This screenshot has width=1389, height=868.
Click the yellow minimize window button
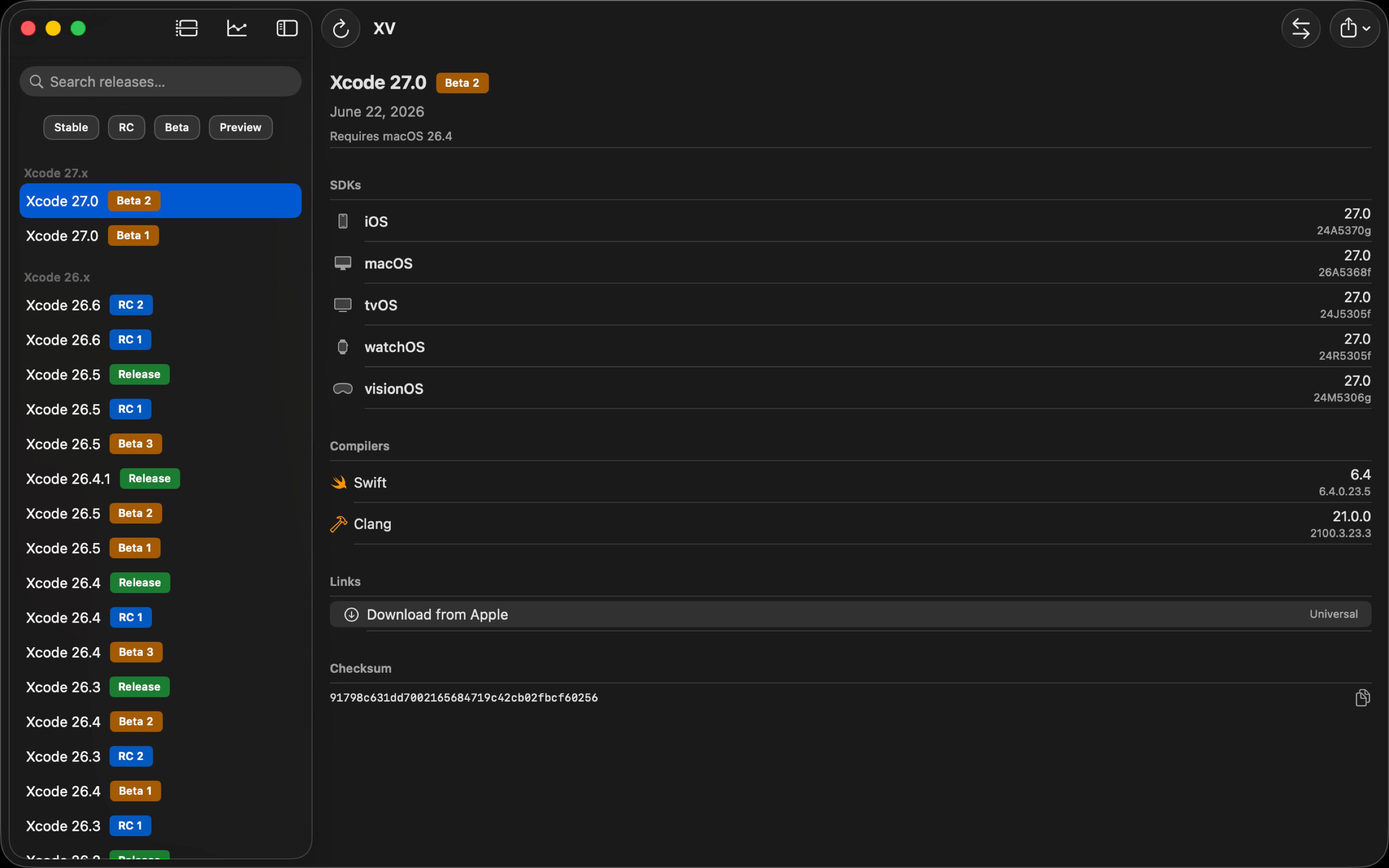click(53, 28)
